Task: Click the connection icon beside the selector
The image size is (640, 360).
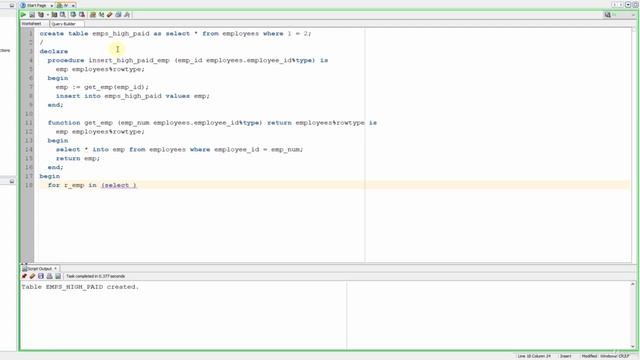Action: coord(607,15)
